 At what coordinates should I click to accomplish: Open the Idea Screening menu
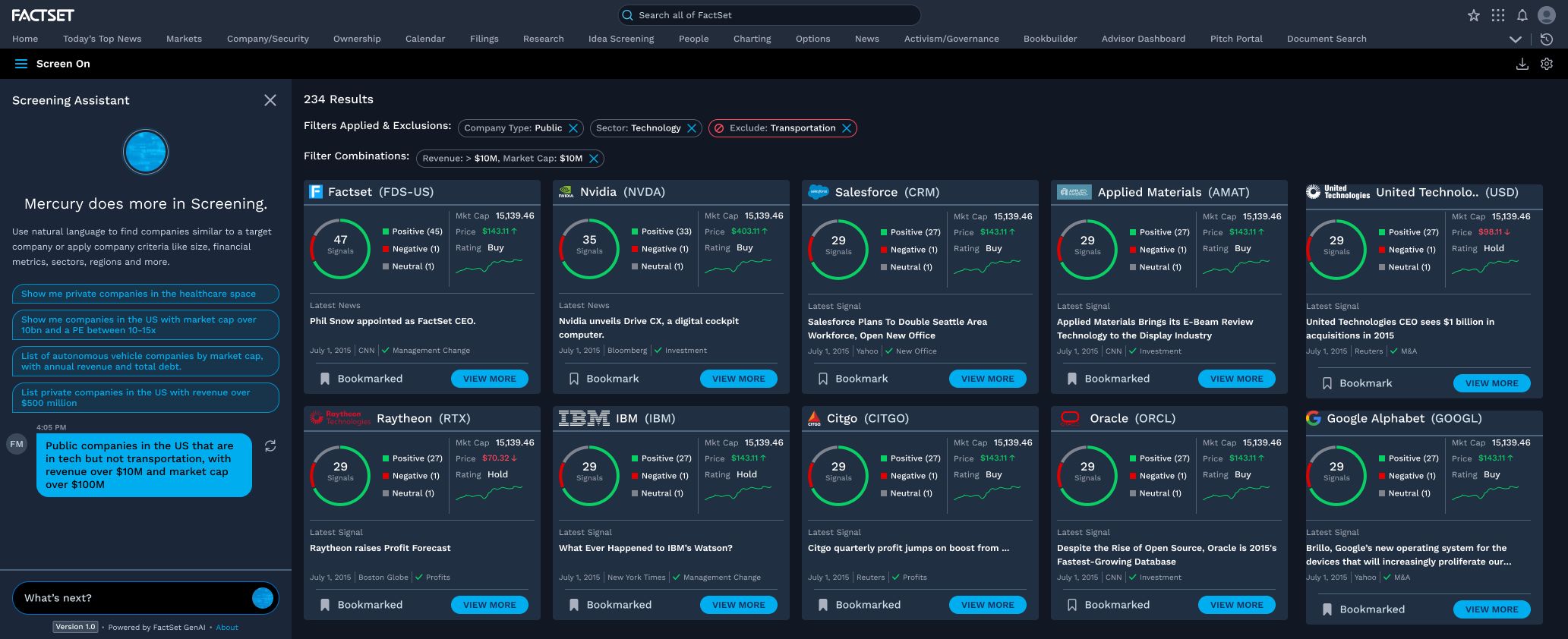click(621, 39)
